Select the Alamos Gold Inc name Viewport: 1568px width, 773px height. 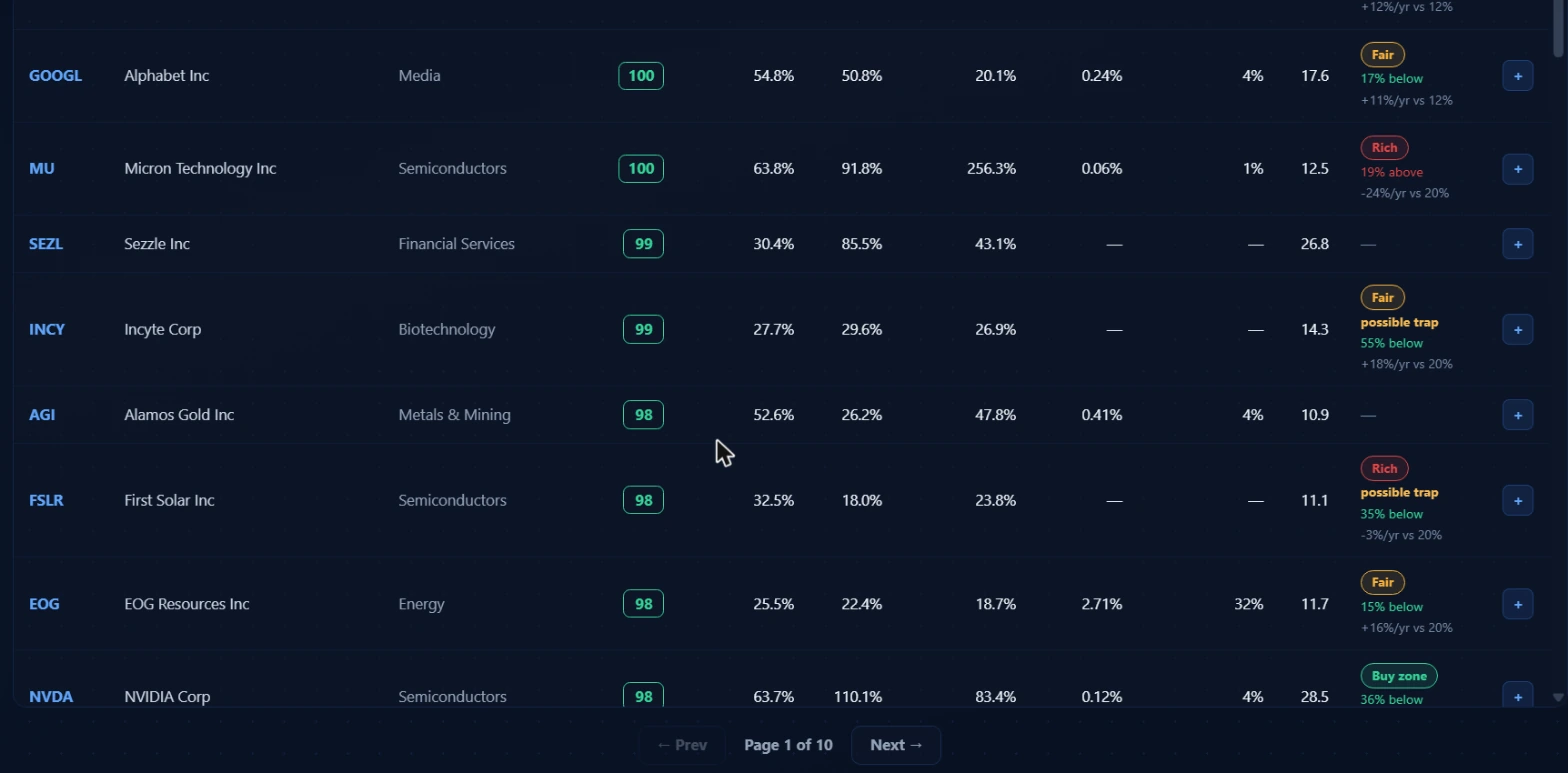pyautogui.click(x=179, y=415)
